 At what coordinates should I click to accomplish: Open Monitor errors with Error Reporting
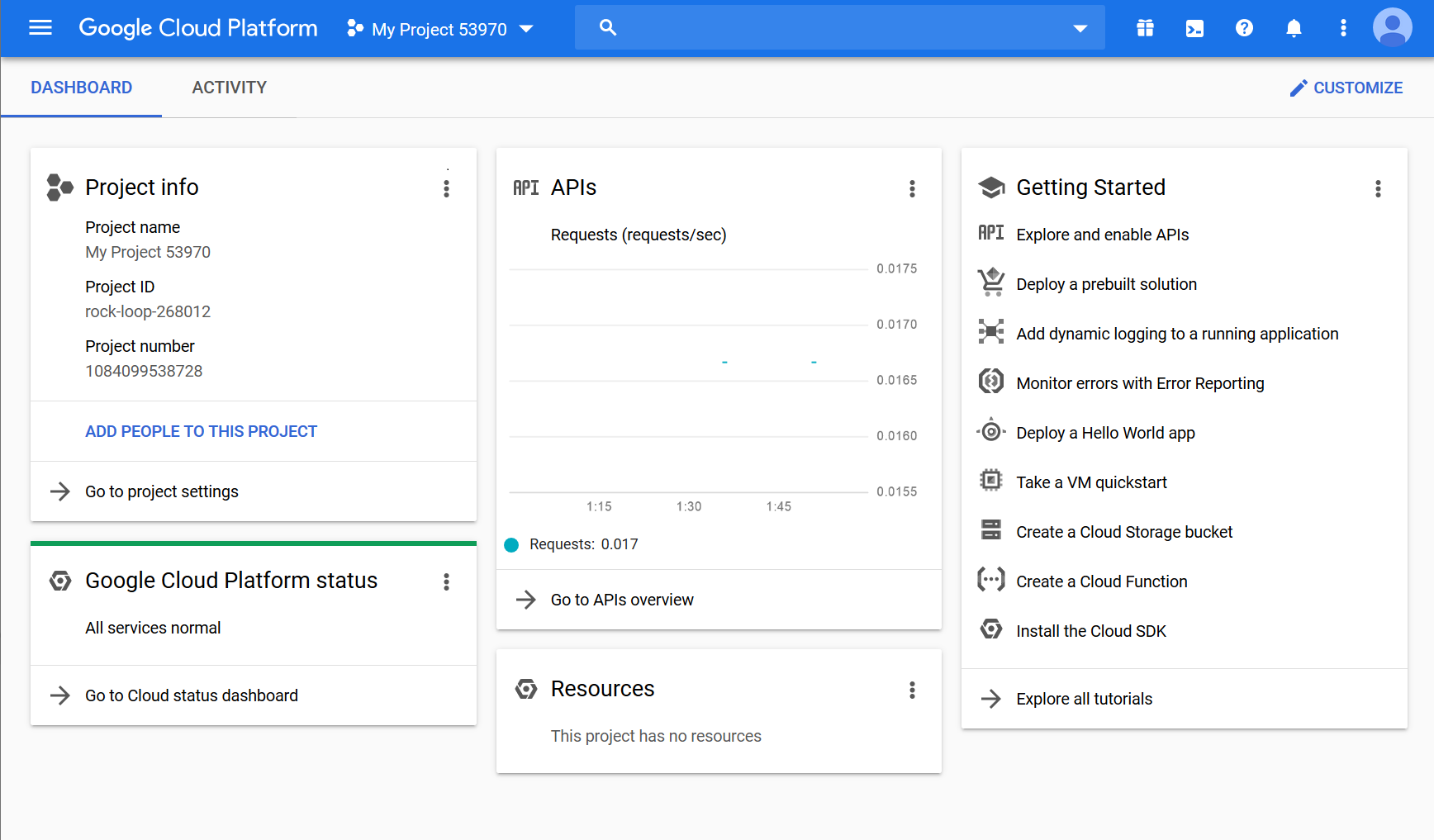coord(1140,383)
